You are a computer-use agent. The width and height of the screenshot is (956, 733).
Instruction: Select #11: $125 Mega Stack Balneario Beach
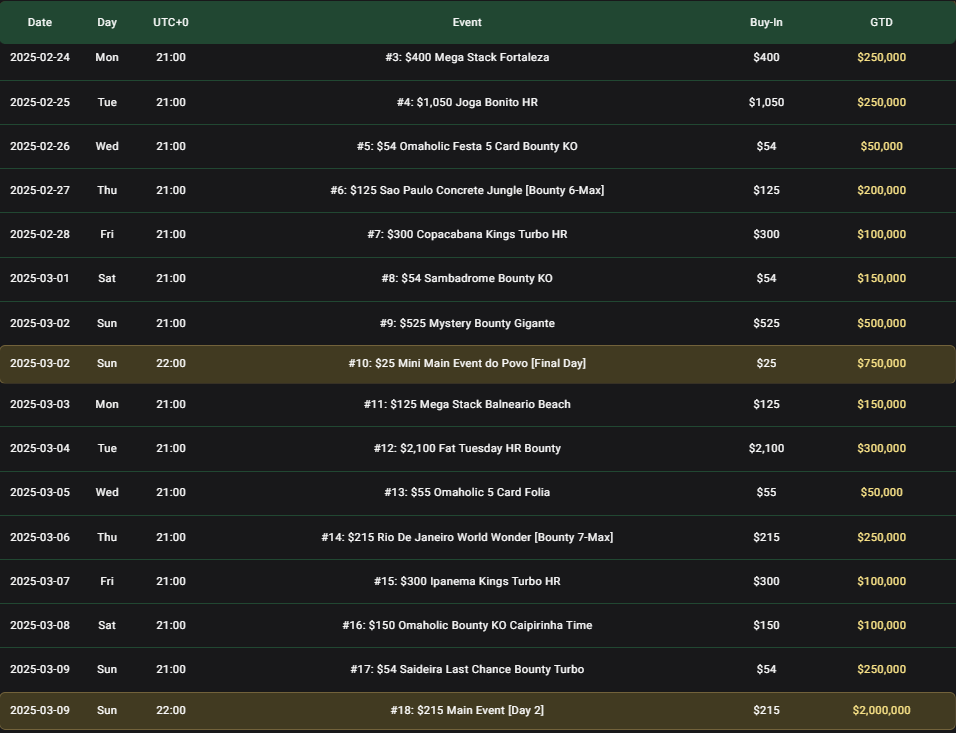tap(467, 404)
